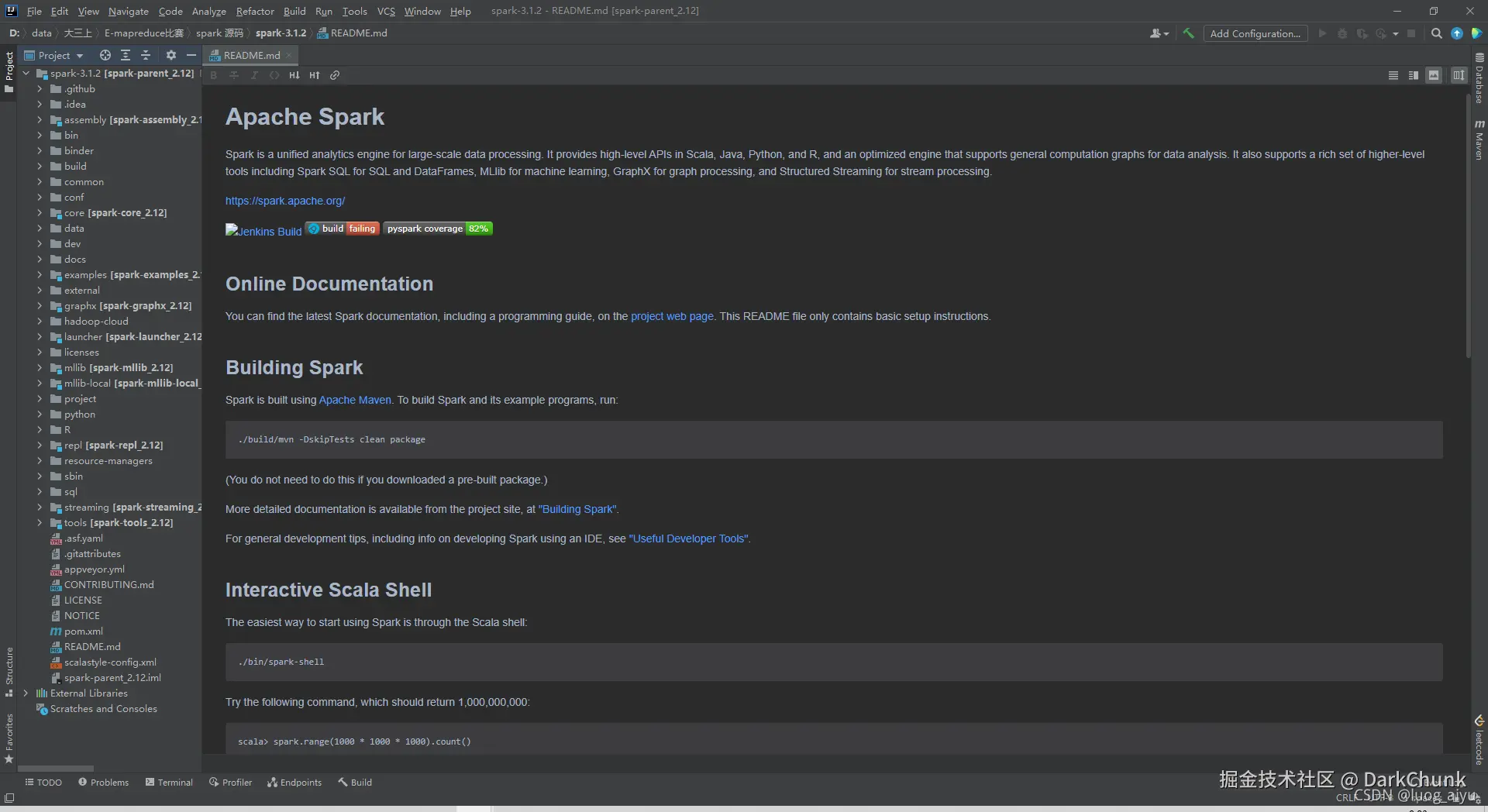Close the README.md tab
The width and height of the screenshot is (1488, 812).
[289, 55]
